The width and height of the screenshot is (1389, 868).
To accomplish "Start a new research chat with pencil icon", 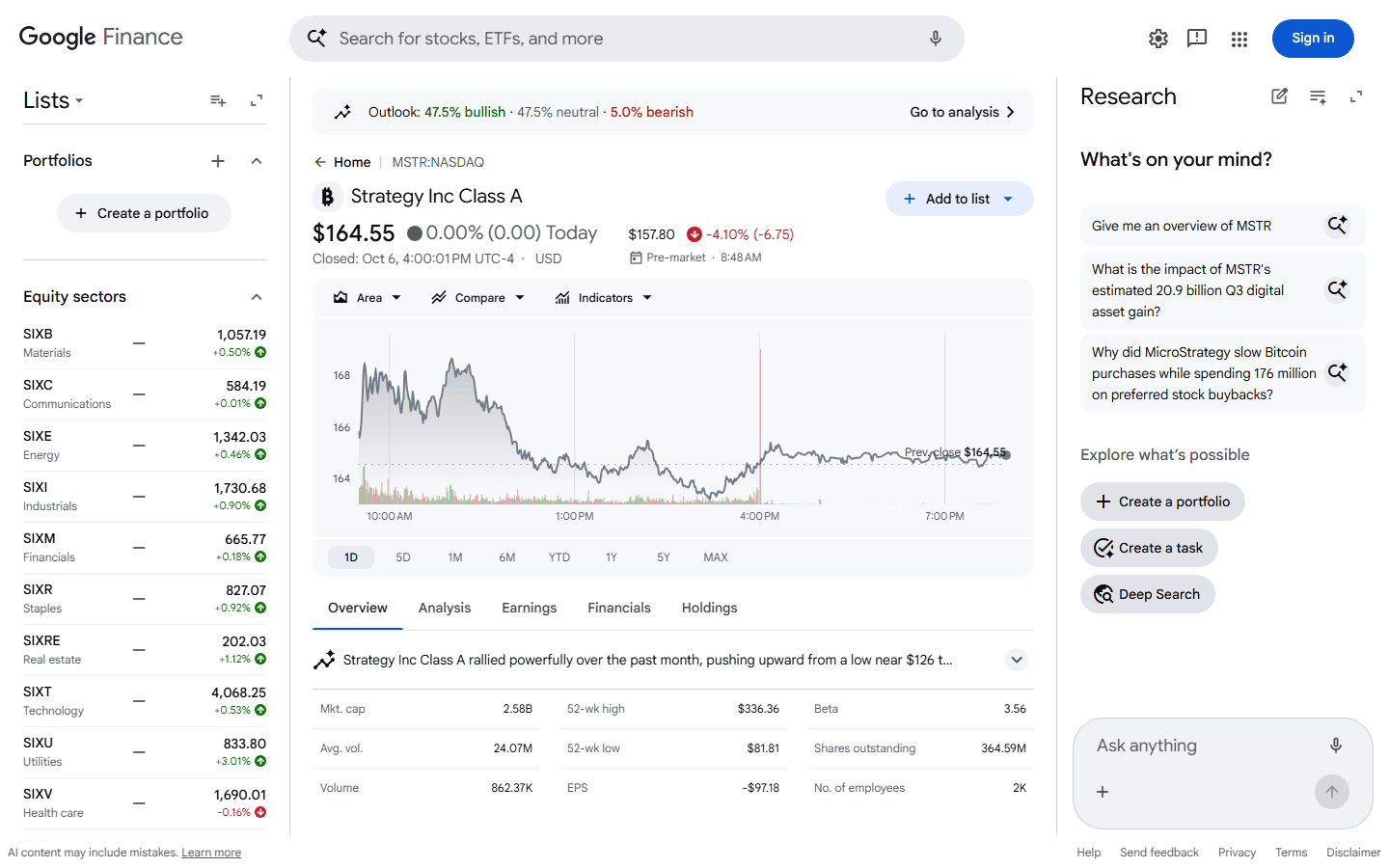I will point(1279,96).
